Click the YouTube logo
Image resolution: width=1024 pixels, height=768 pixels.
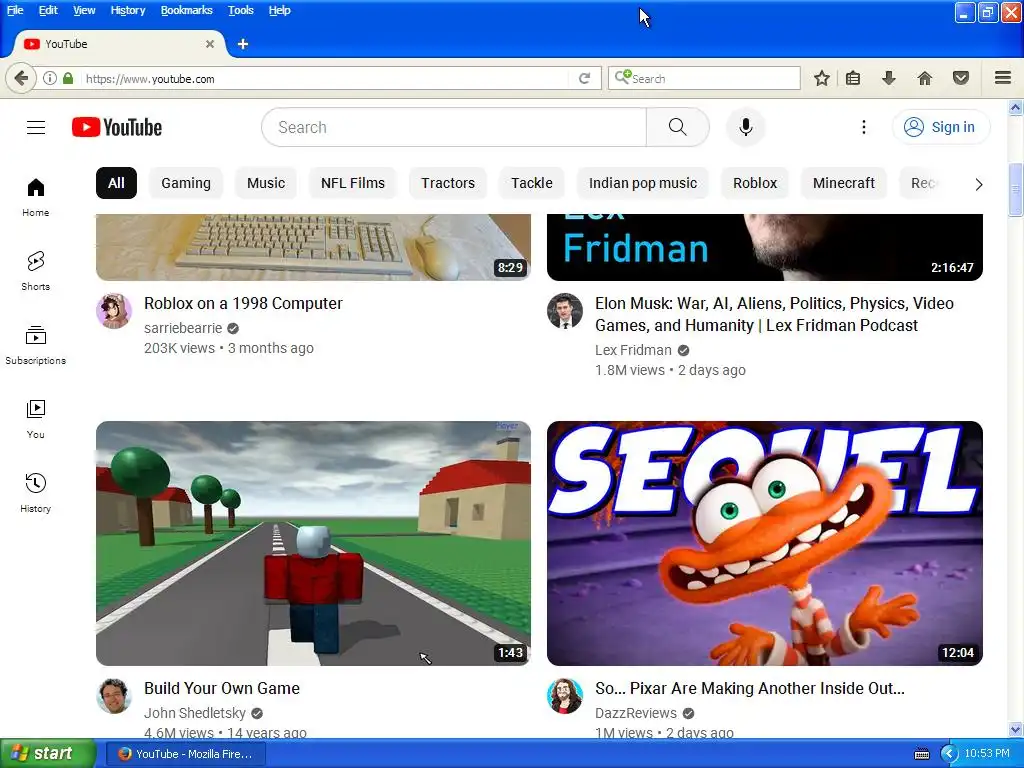[x=117, y=127]
